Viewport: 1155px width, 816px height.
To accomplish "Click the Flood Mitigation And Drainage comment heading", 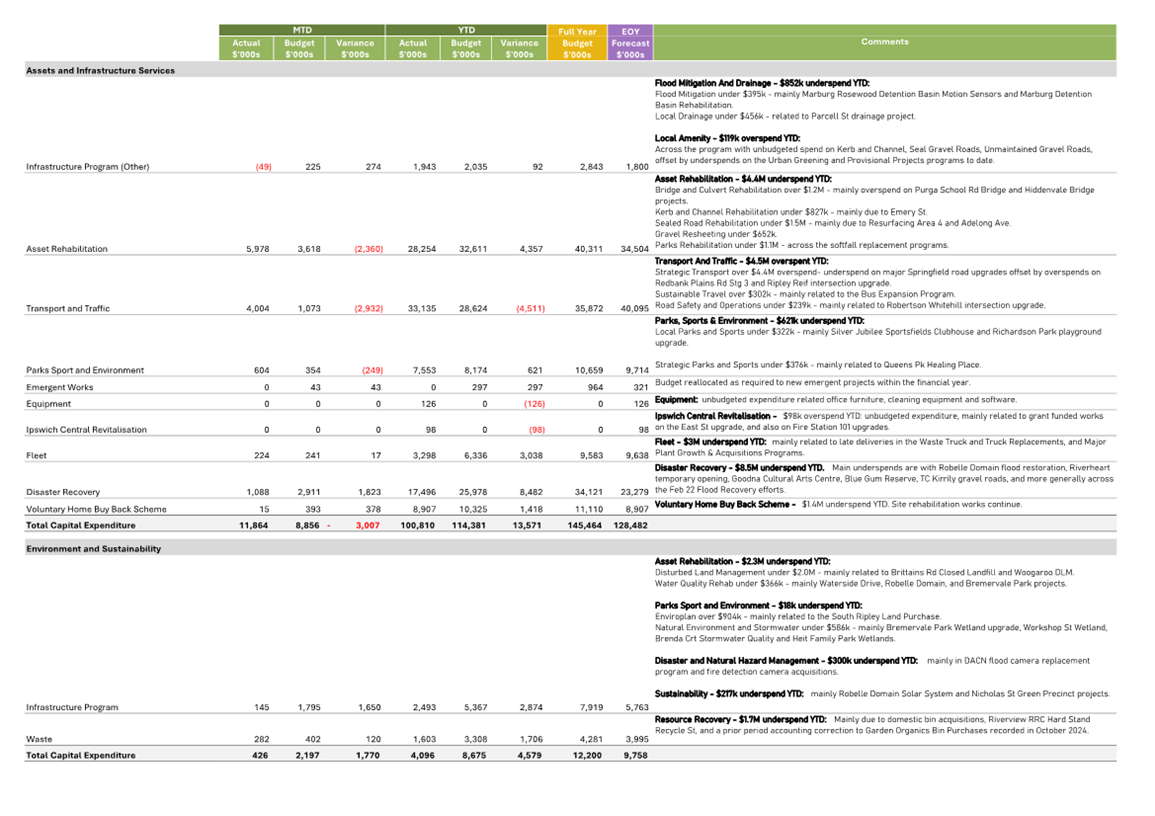I will tap(761, 83).
